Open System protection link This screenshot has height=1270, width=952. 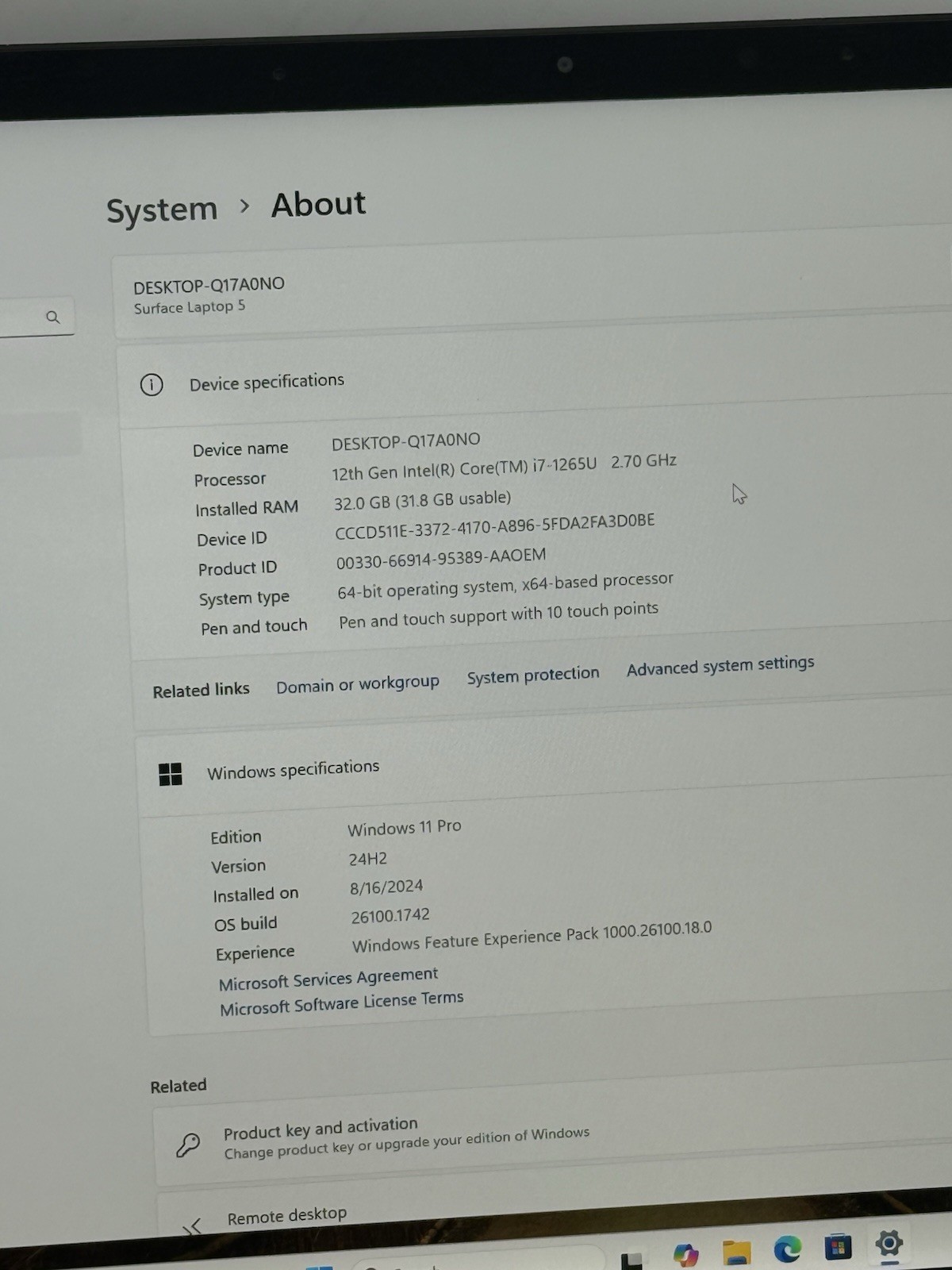click(x=533, y=675)
